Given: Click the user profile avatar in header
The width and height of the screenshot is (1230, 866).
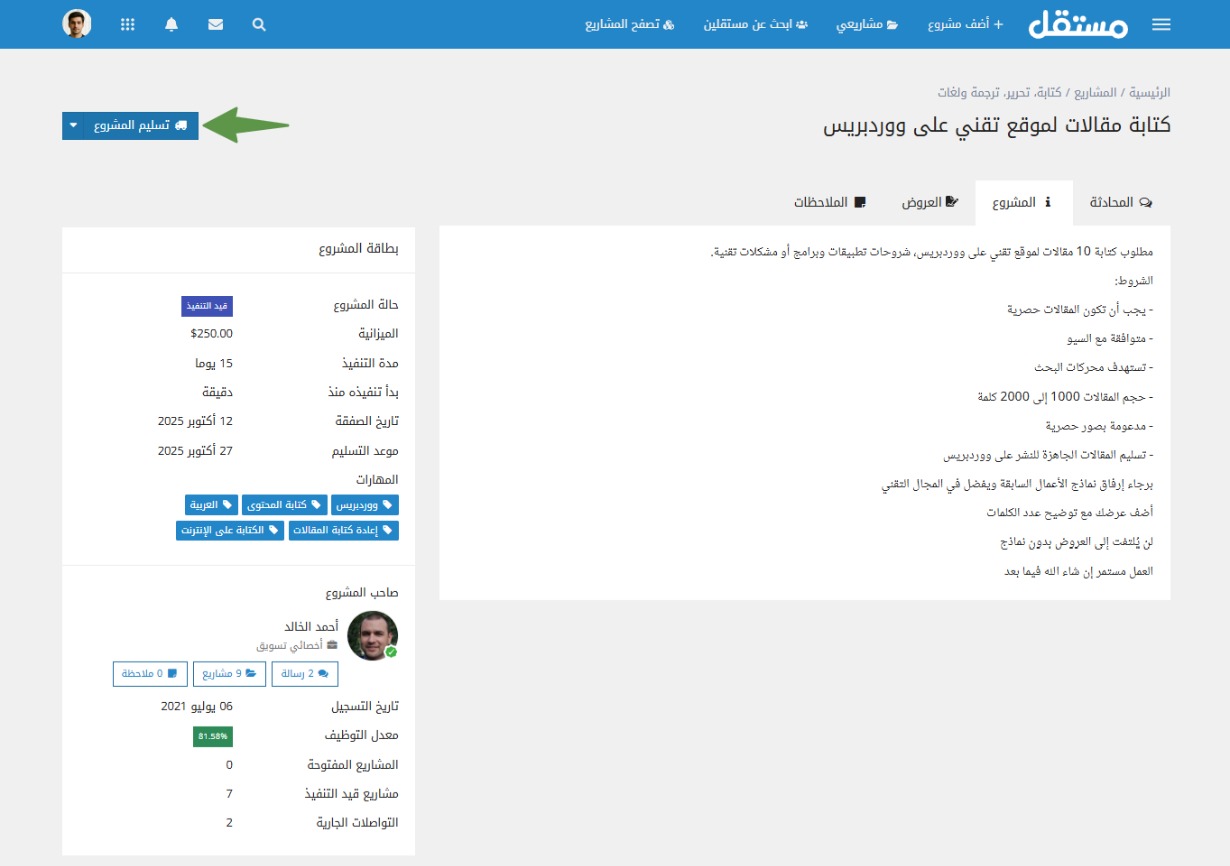Looking at the screenshot, I should pyautogui.click(x=77, y=24).
